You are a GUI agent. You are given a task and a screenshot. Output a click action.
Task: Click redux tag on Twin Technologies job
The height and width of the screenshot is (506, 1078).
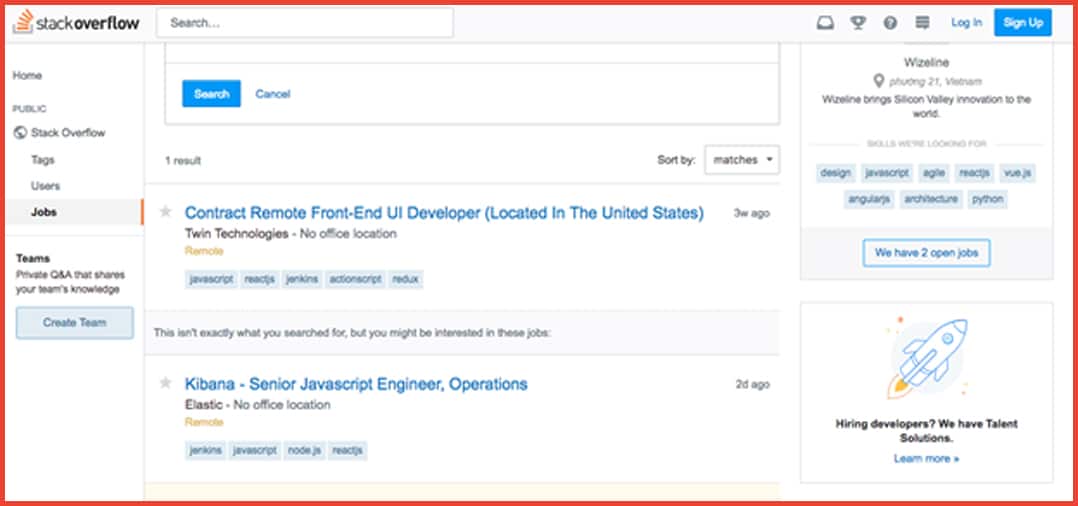point(406,280)
